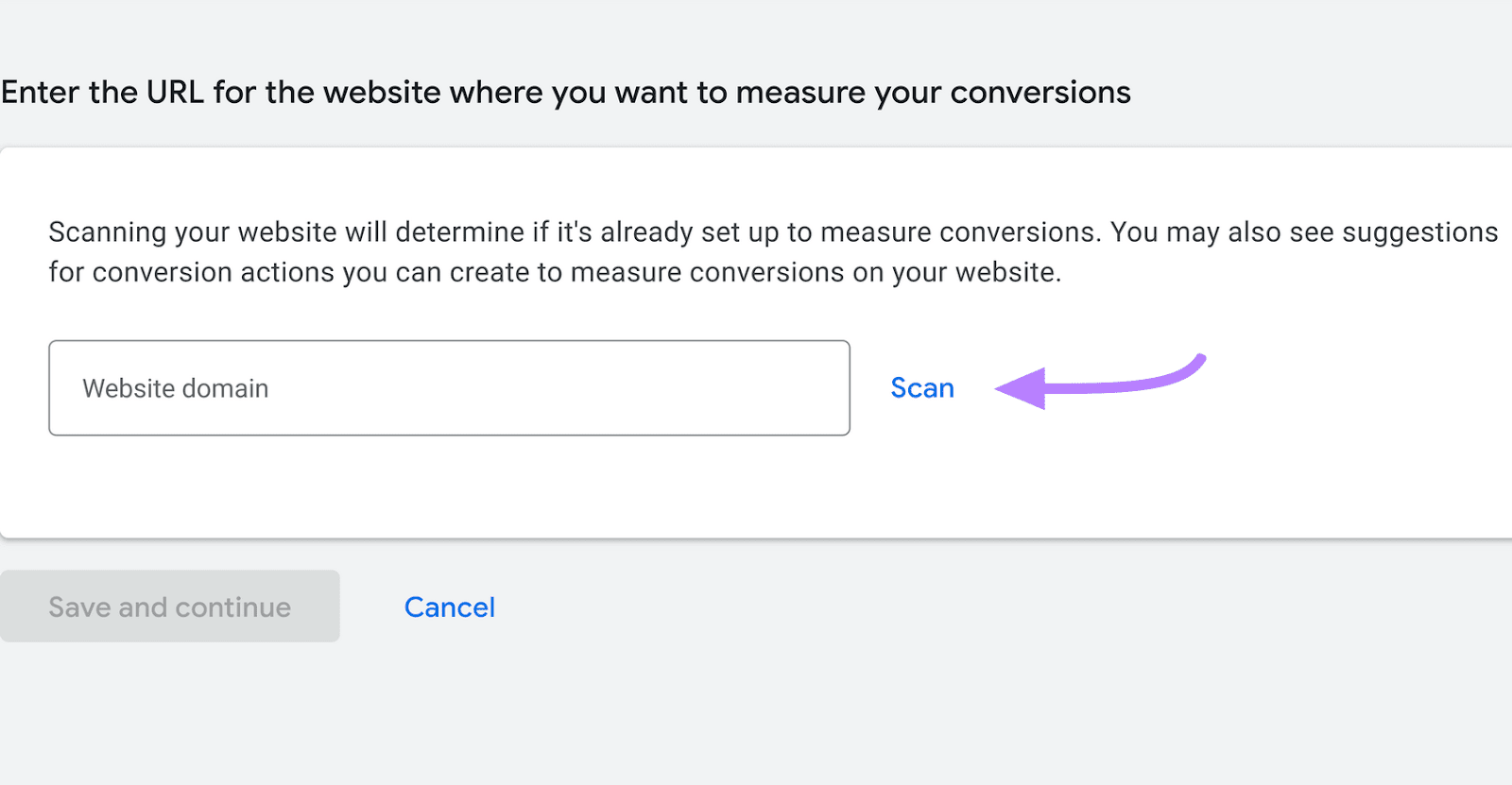The height and width of the screenshot is (785, 1512).
Task: Click the grayed-out Save and continue button
Action: point(169,606)
